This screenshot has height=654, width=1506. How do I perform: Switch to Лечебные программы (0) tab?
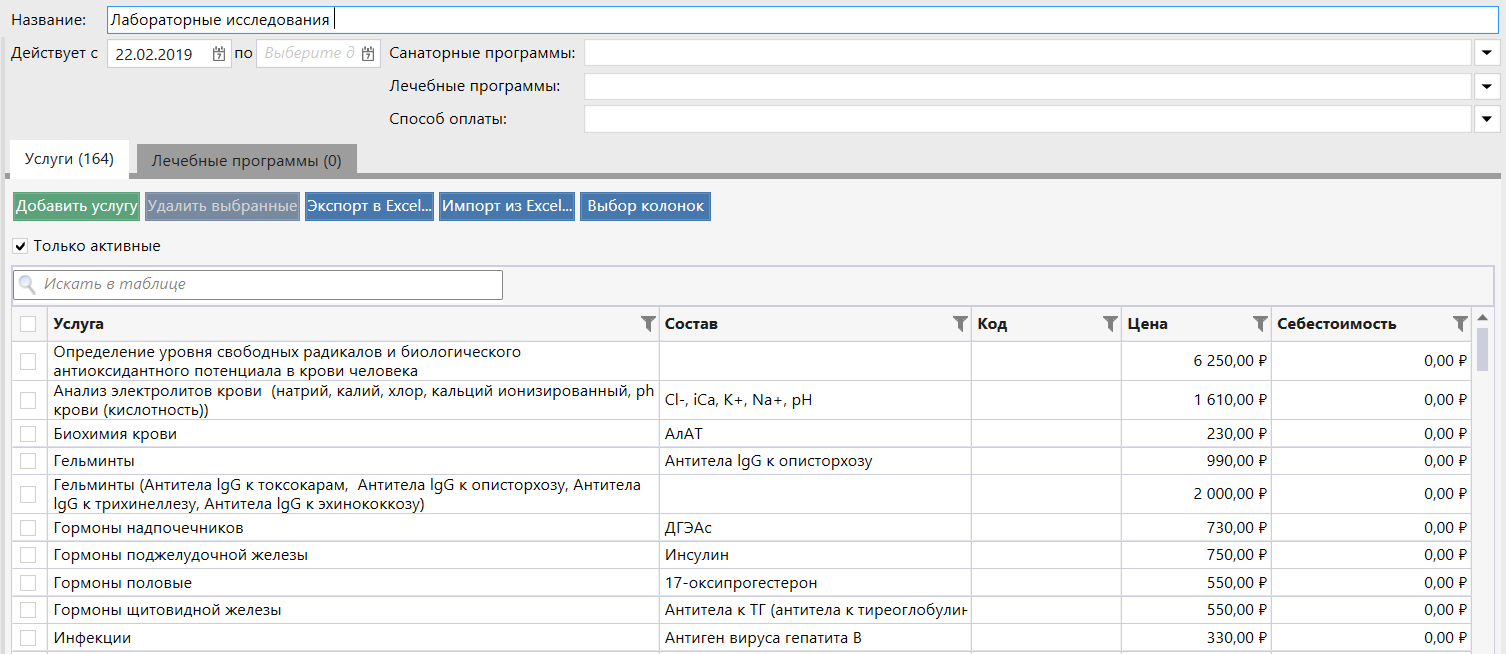pyautogui.click(x=246, y=160)
